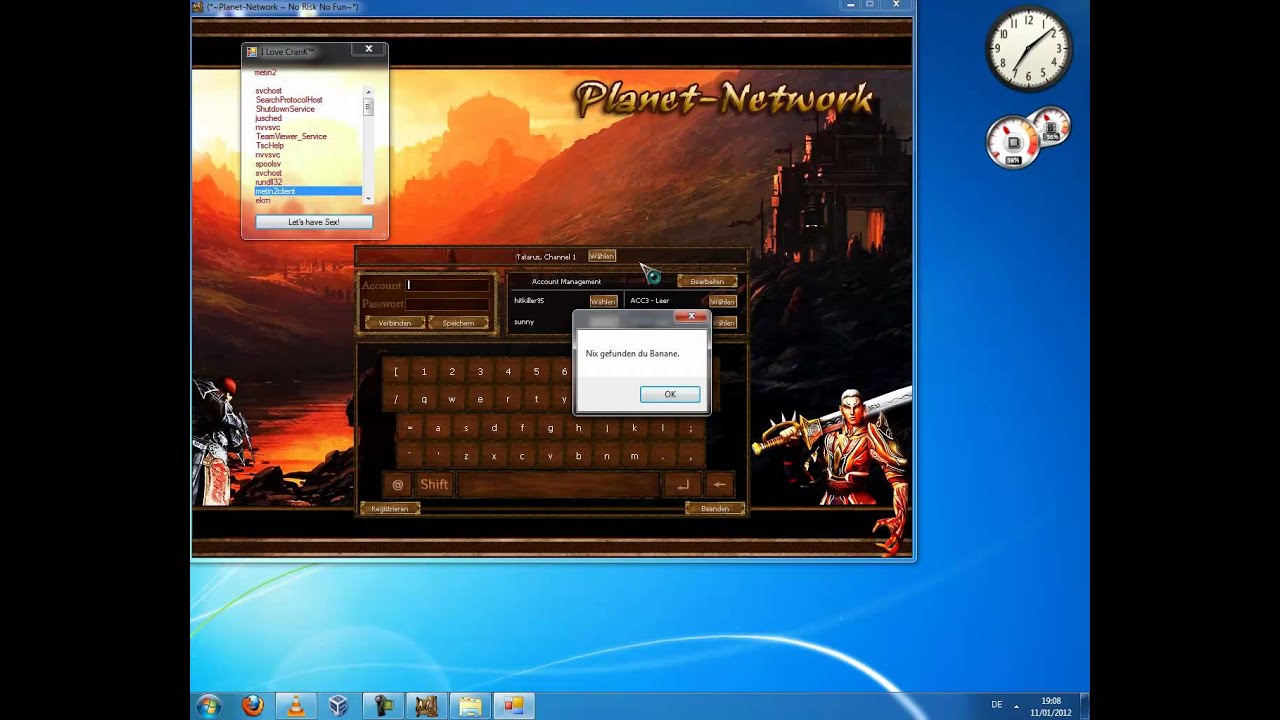This screenshot has width=1280, height=720.
Task: Click process list scrollbar down arrow
Action: click(x=368, y=199)
